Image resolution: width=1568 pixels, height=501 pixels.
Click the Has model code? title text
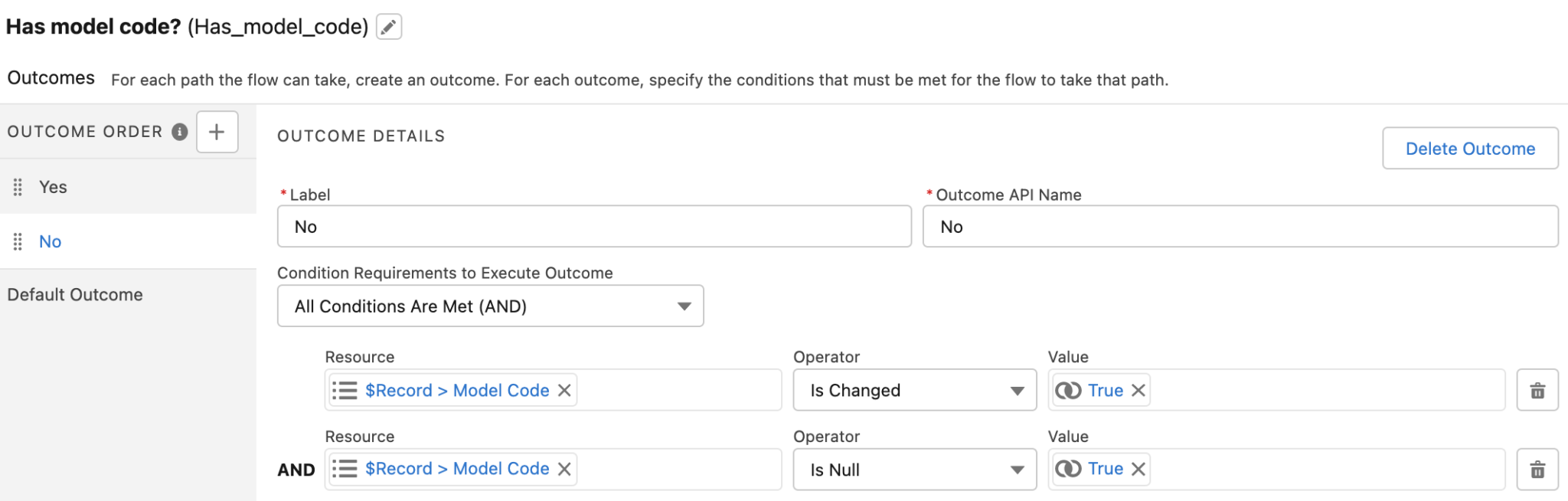coord(93,27)
